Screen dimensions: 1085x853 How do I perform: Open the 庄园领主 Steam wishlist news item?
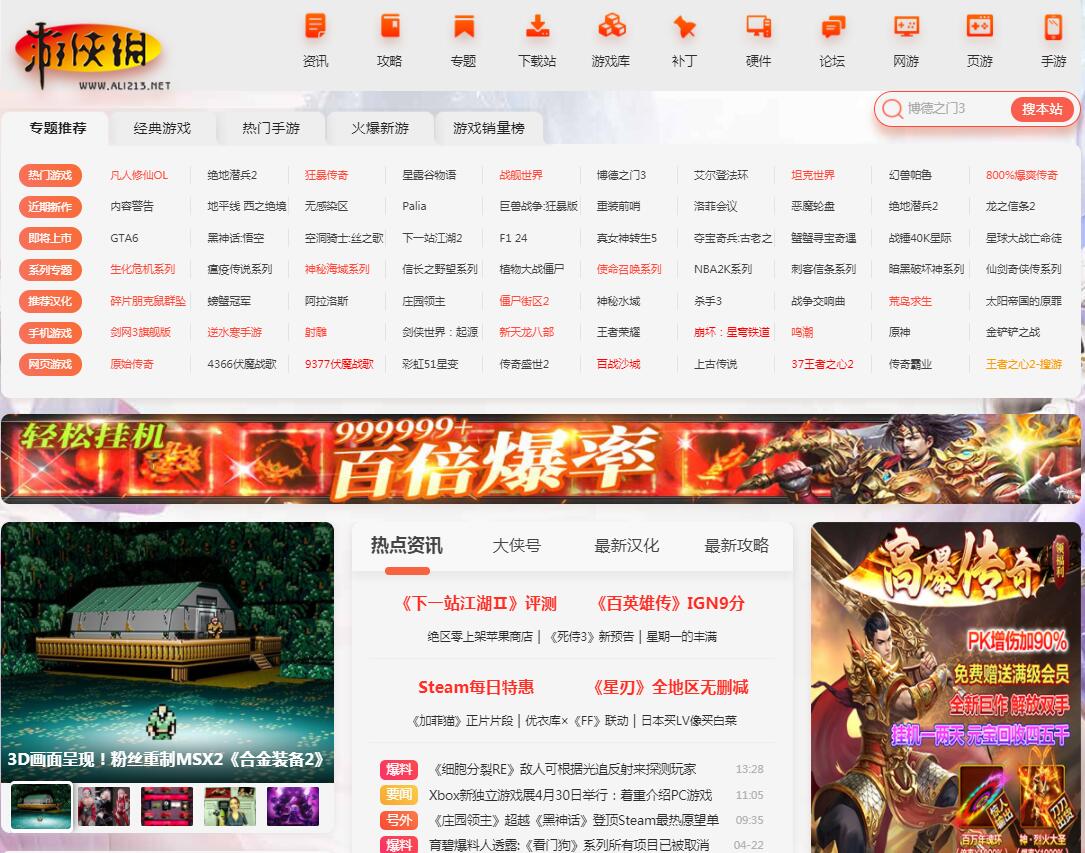574,820
